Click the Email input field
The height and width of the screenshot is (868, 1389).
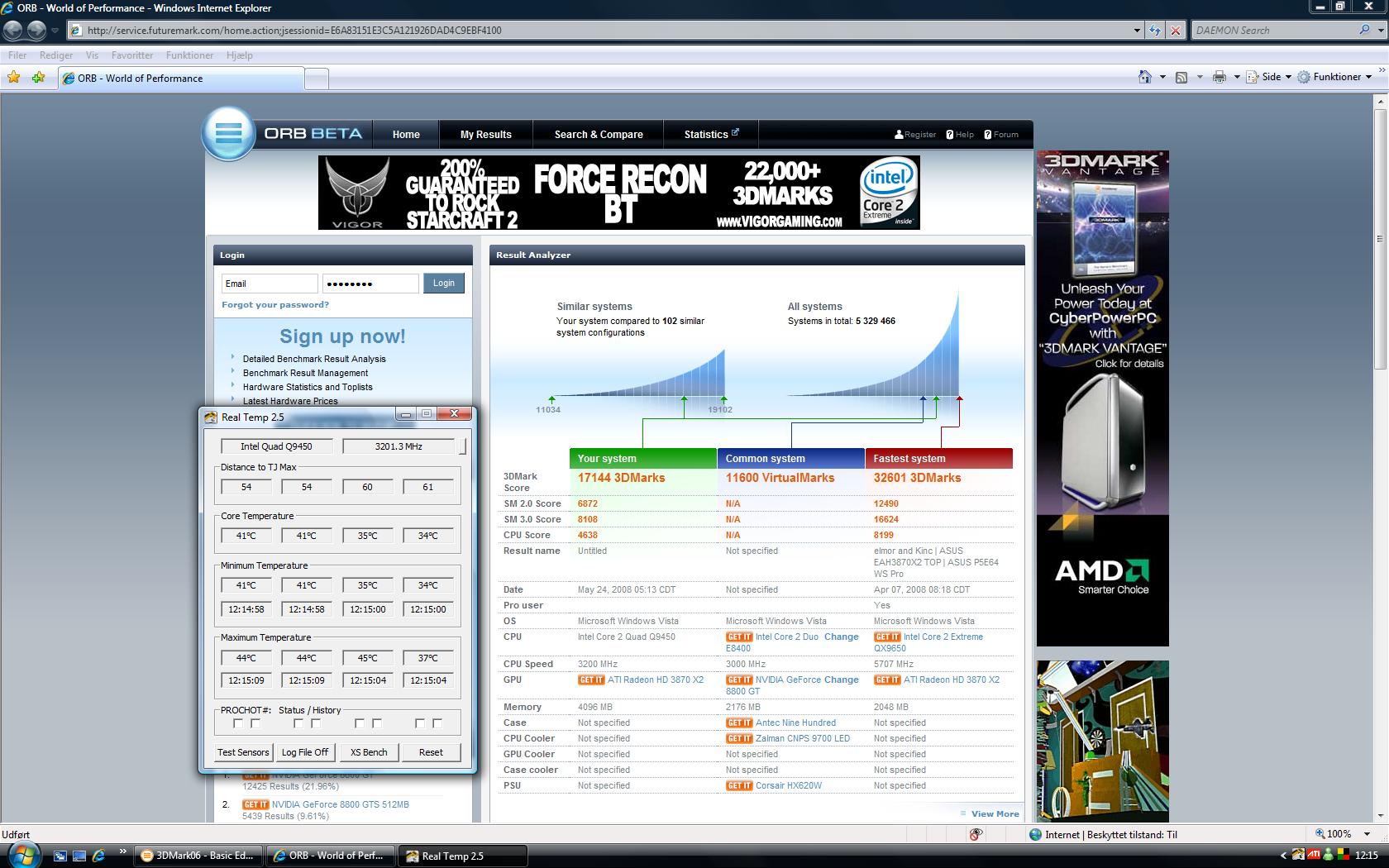click(x=270, y=284)
